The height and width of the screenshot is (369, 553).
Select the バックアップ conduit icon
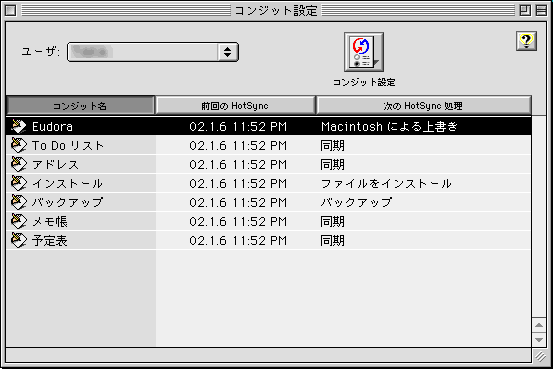click(x=19, y=202)
